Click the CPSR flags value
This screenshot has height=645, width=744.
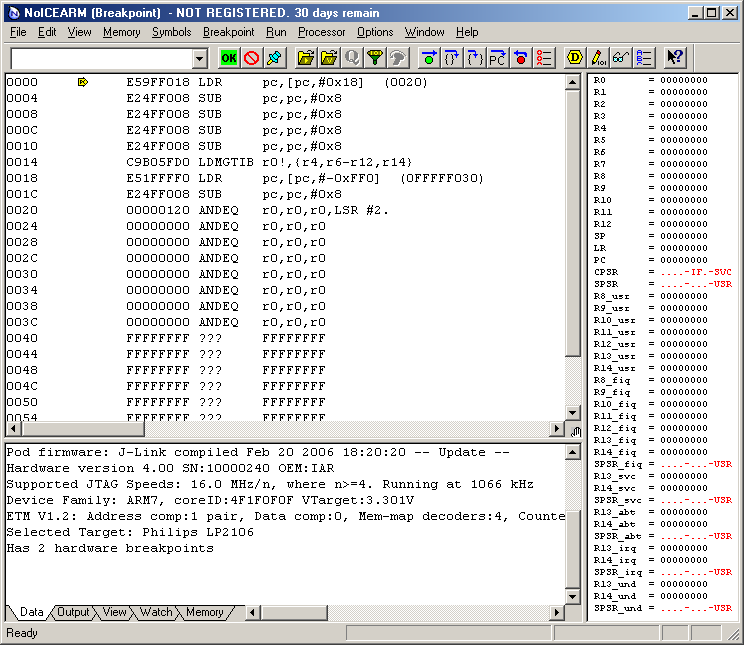click(x=696, y=272)
